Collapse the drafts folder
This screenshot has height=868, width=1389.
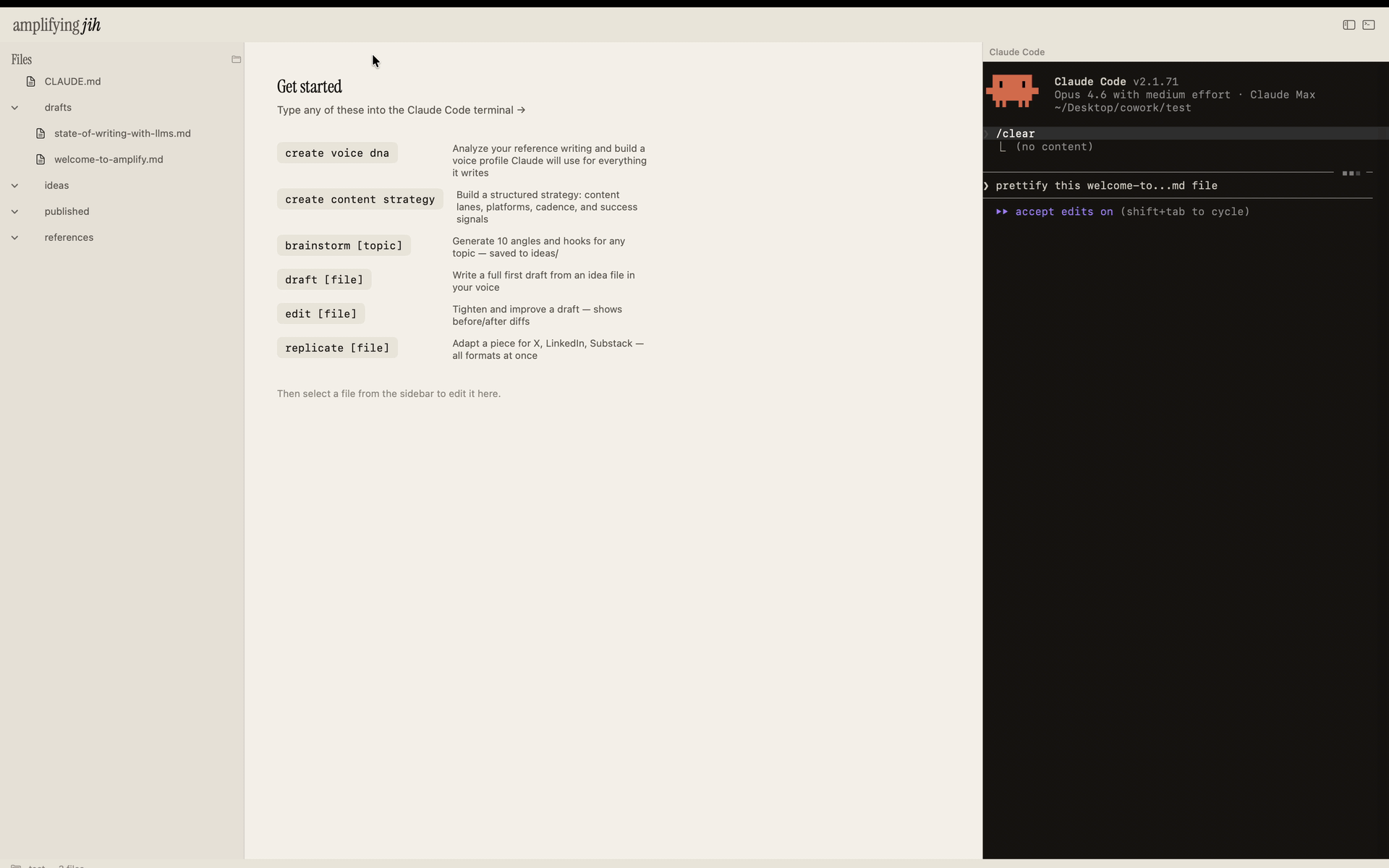(14, 107)
